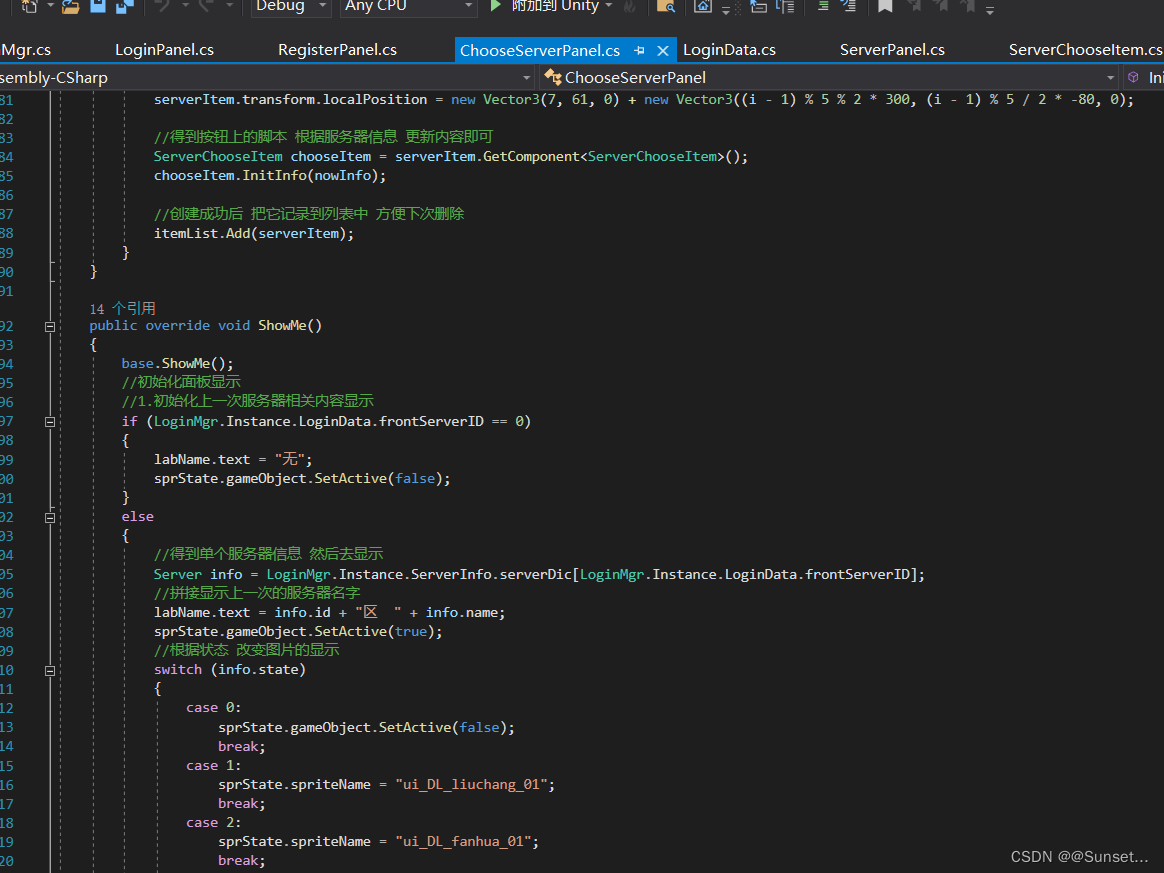Switch to the LoginPanel.cs tab

point(164,50)
